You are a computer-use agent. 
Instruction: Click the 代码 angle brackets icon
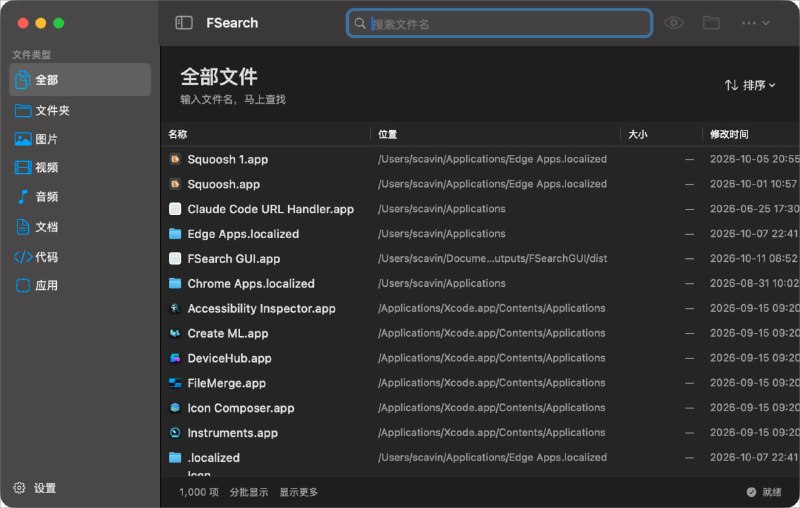[x=23, y=257]
